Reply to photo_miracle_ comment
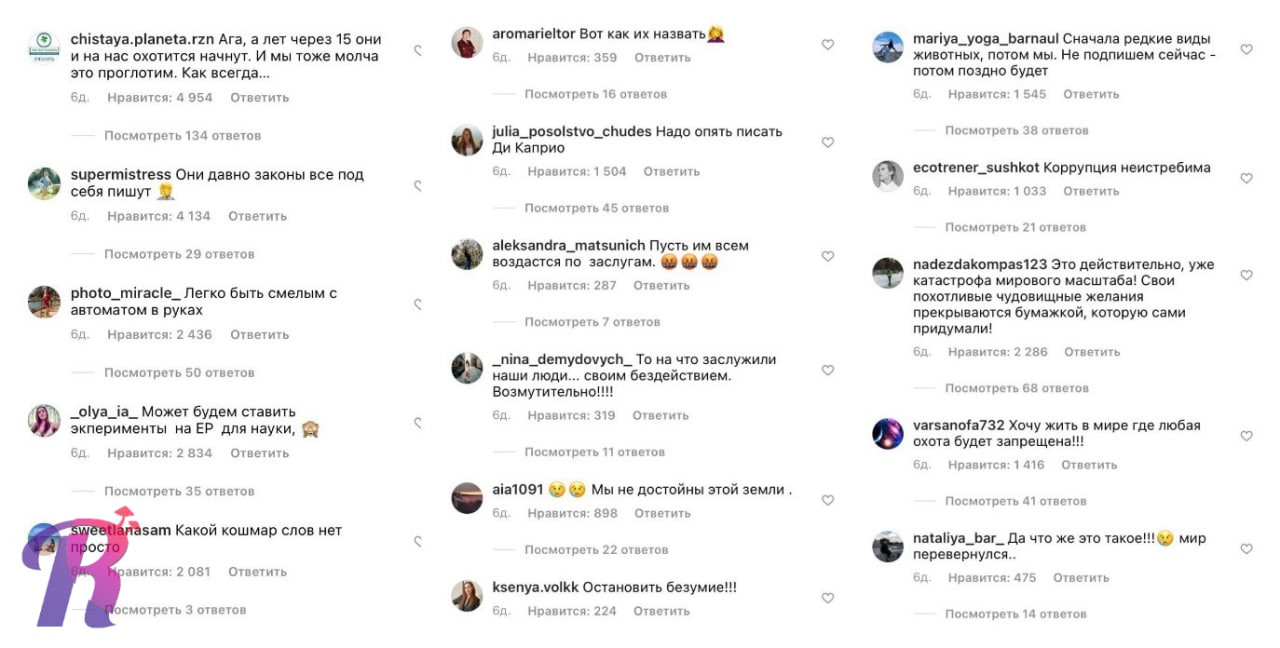Viewport: 1280px width, 648px height. (259, 335)
